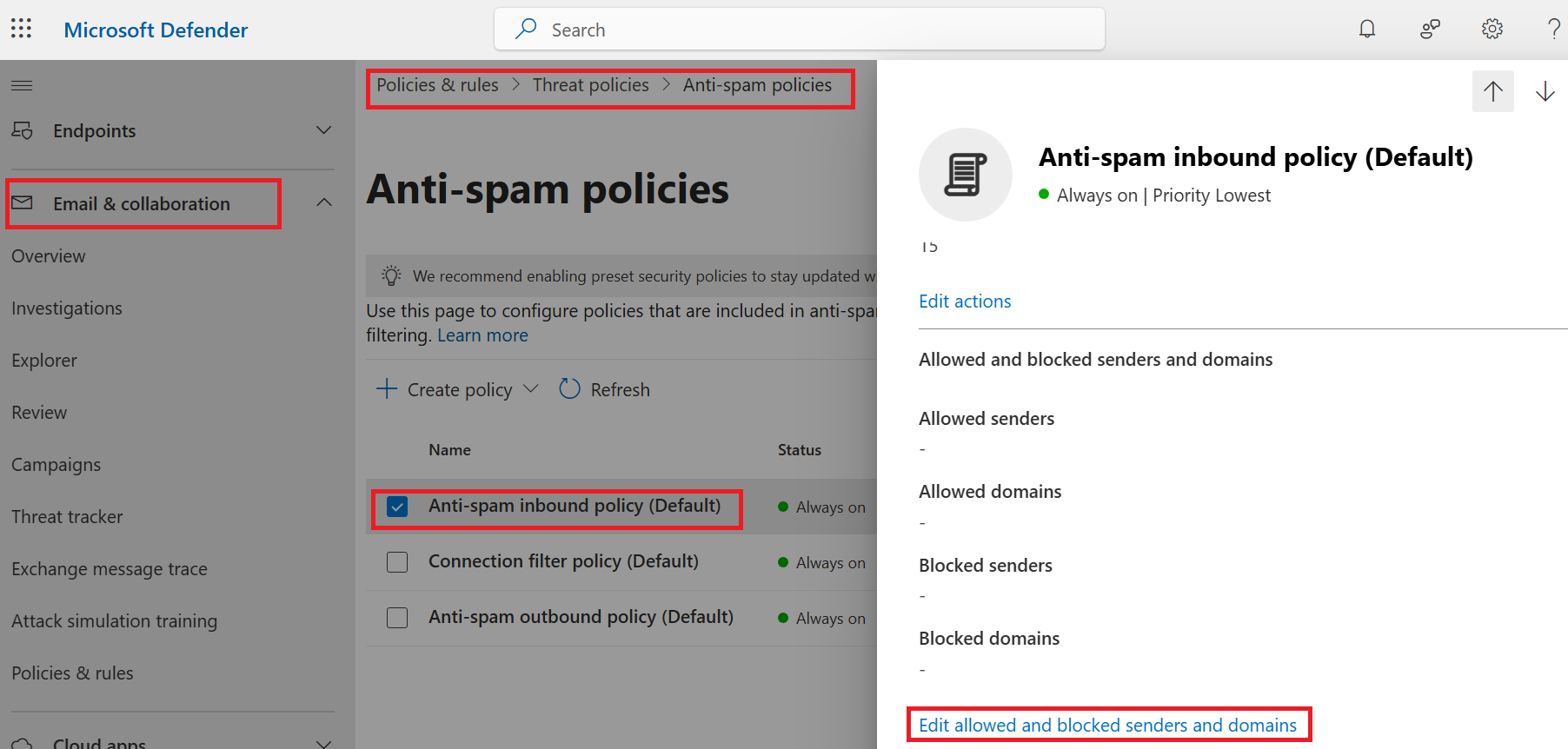Viewport: 1568px width, 749px height.
Task: Click the Allowed domains label
Action: [x=990, y=492]
